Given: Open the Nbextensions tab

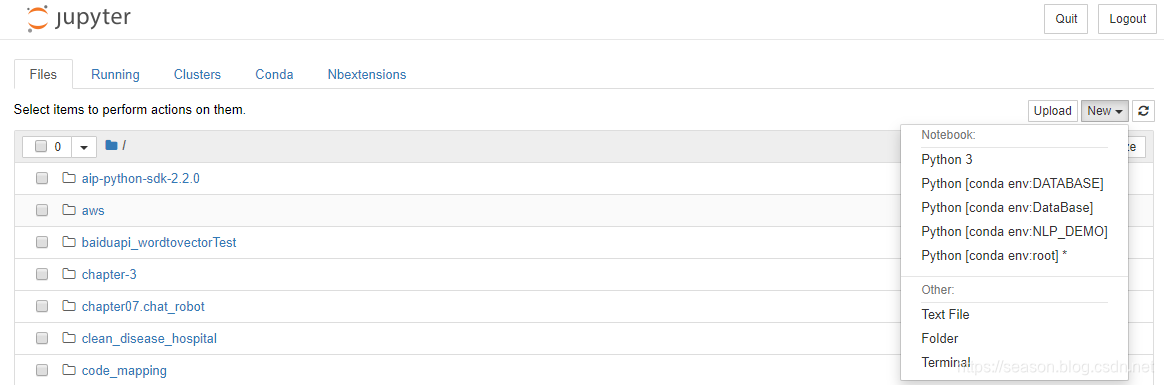Looking at the screenshot, I should [x=367, y=74].
